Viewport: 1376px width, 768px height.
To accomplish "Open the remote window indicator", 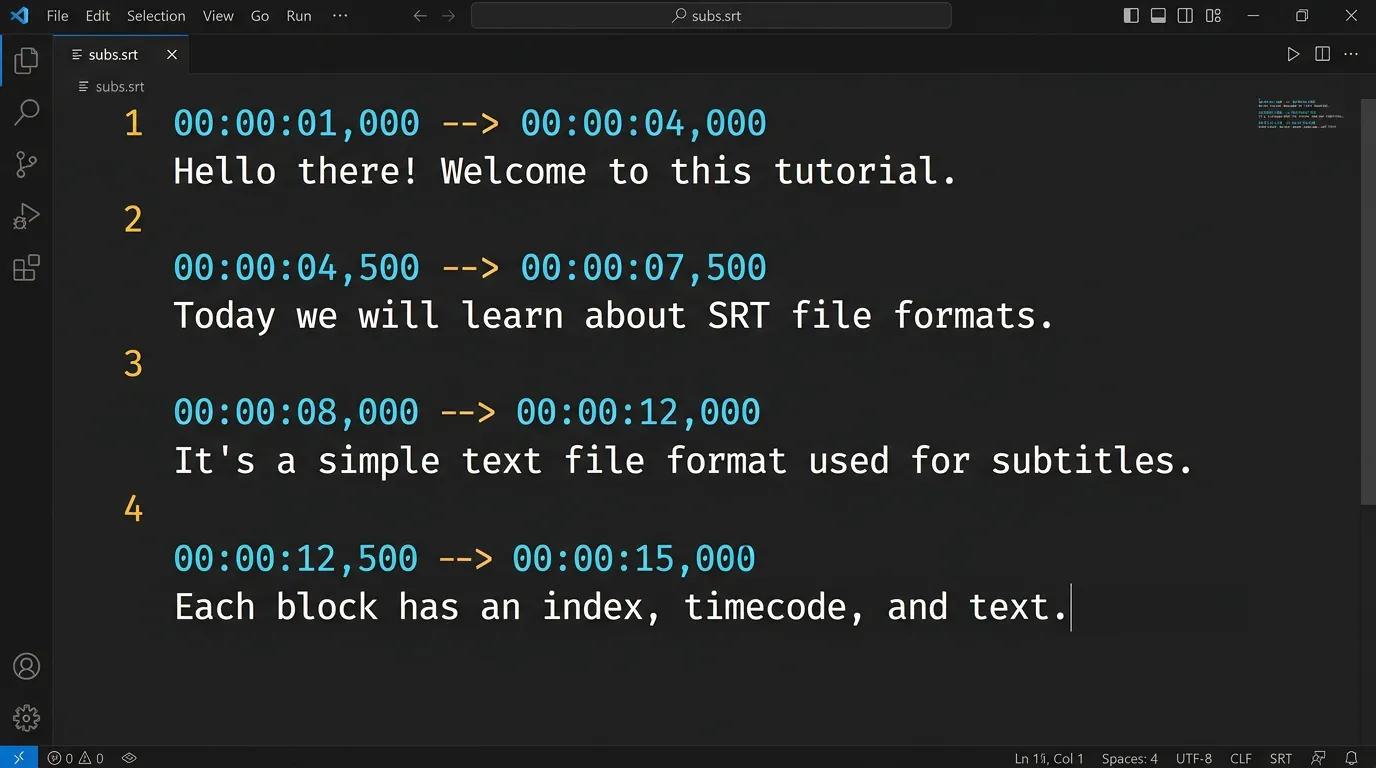I will [x=19, y=758].
